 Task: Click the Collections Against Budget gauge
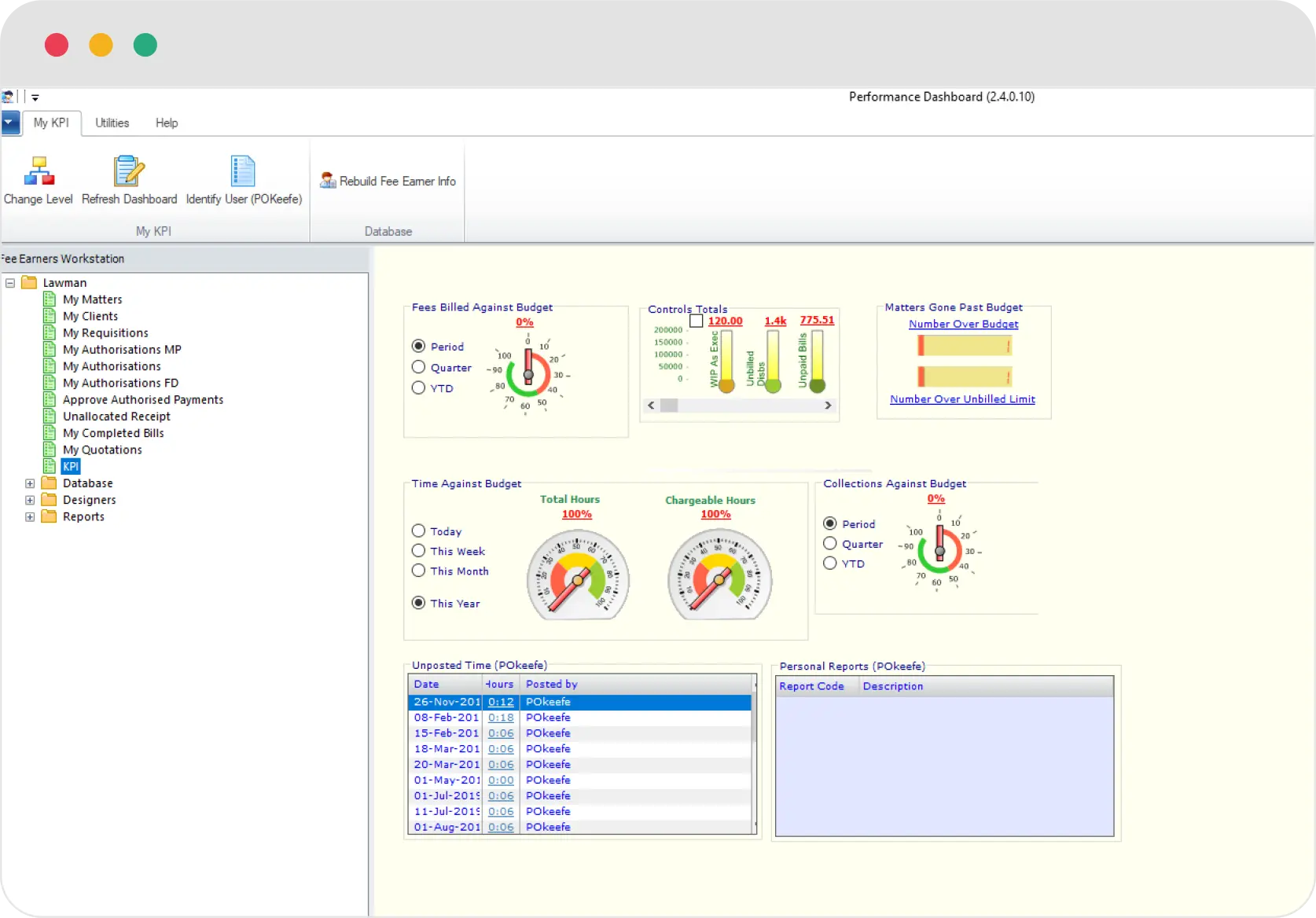point(939,549)
